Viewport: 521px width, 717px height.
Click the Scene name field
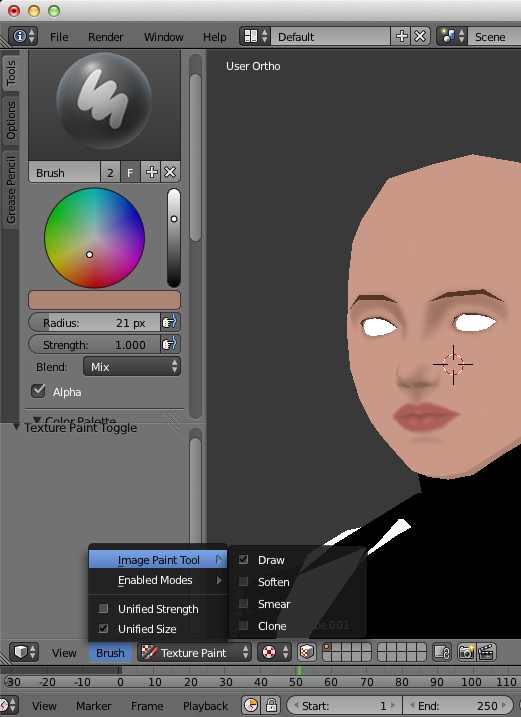click(x=494, y=36)
